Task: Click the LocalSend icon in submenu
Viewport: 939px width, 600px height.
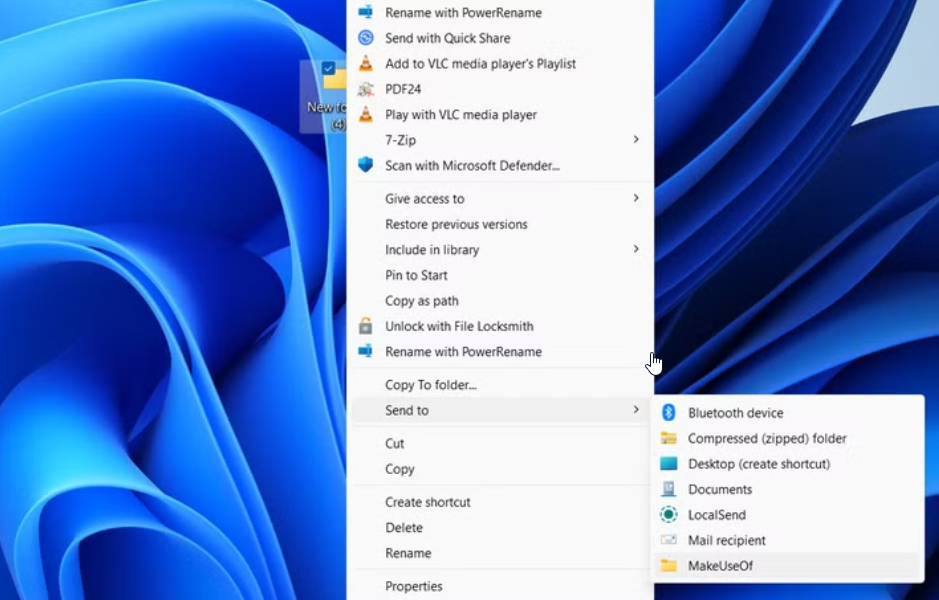Action: pyautogui.click(x=669, y=515)
